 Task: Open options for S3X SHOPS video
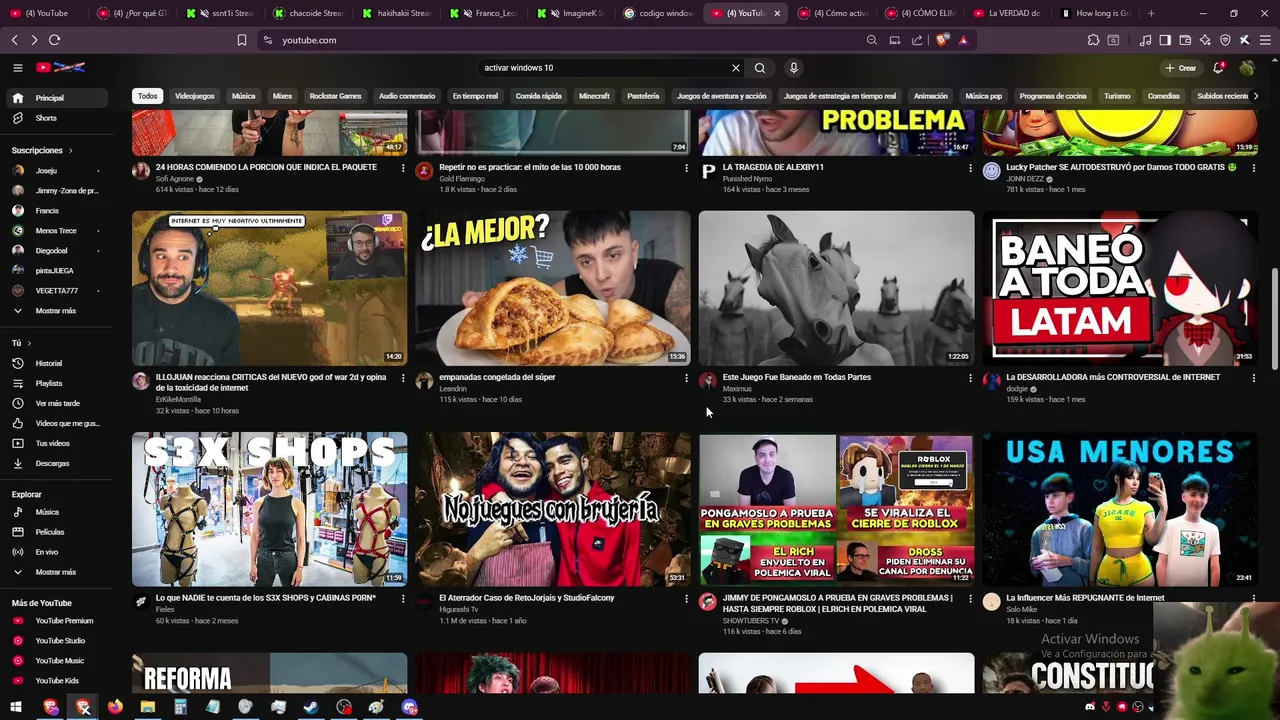(403, 599)
